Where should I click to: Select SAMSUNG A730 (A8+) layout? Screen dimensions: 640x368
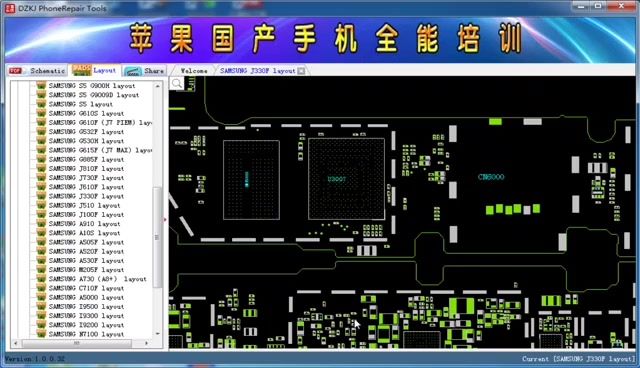97,279
